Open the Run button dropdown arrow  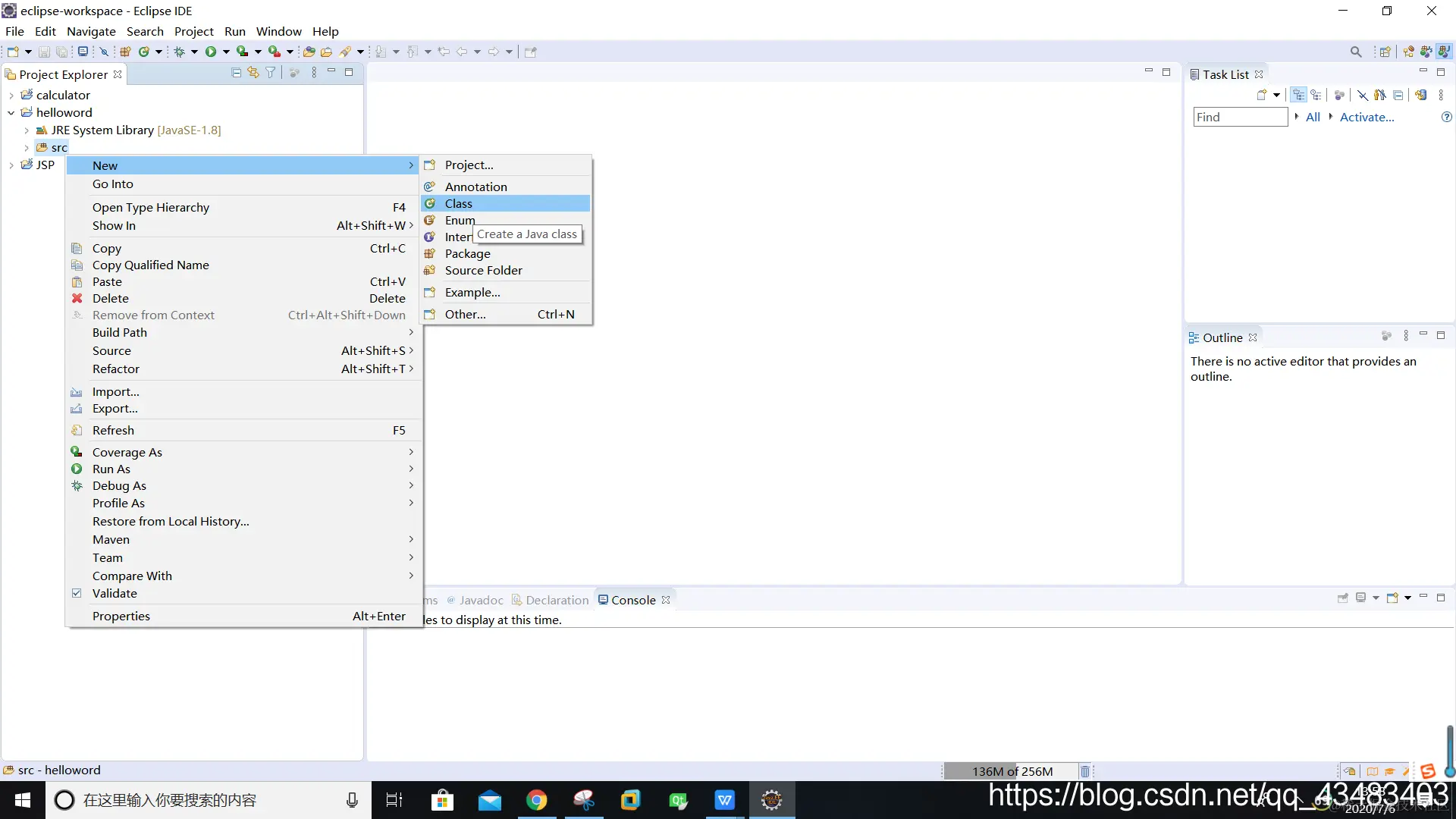coord(226,52)
